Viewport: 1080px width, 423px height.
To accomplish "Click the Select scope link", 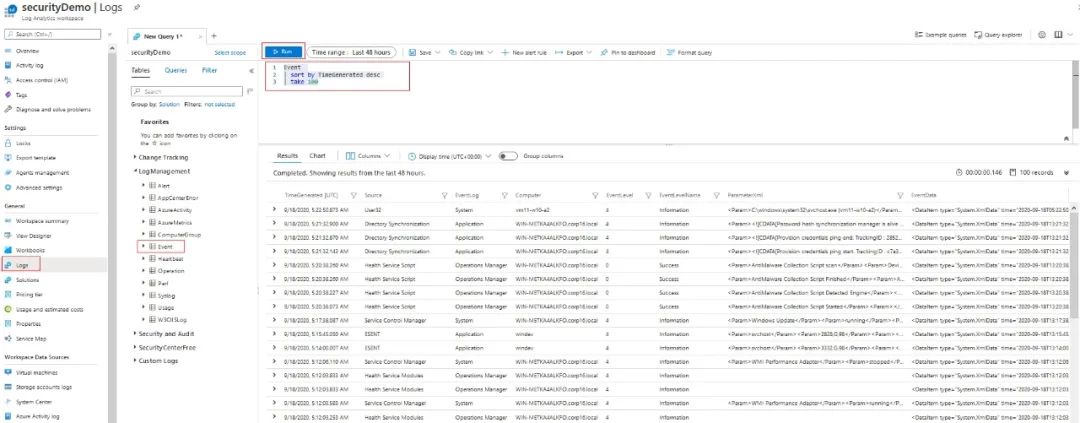I will tap(230, 52).
